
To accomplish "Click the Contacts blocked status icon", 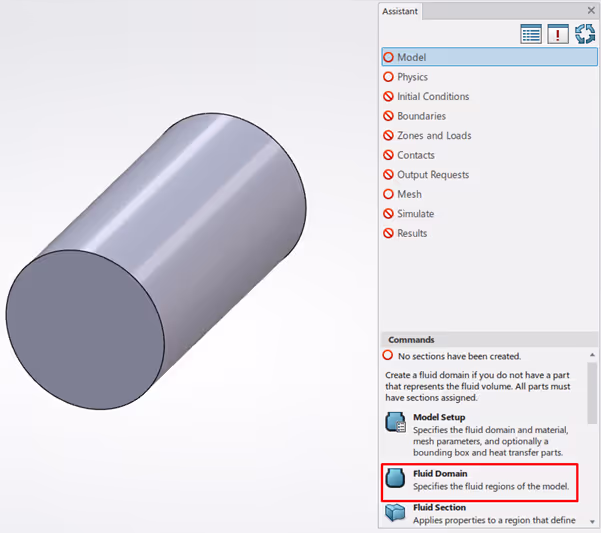I will point(388,155).
